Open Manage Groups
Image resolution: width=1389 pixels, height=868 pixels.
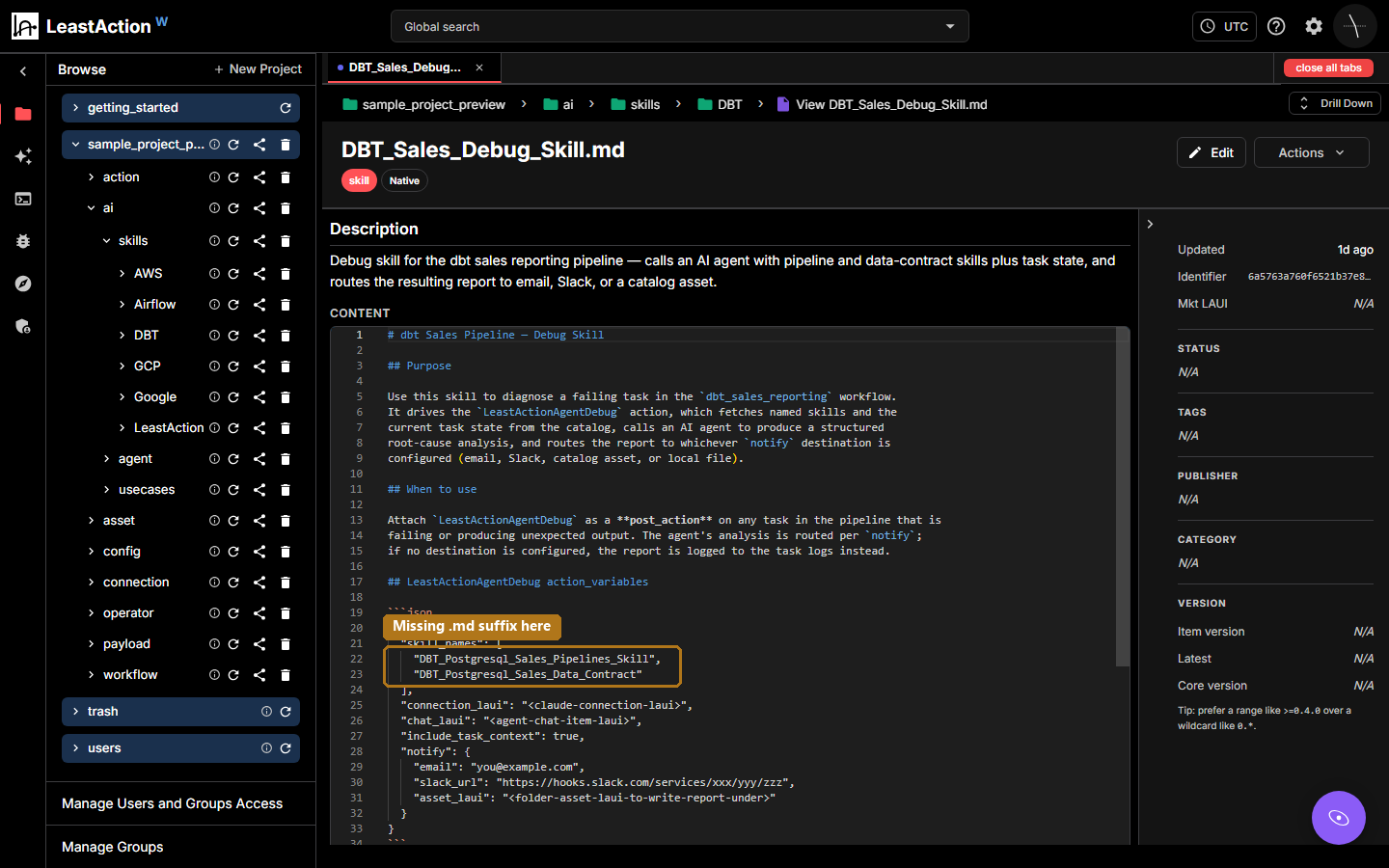pyautogui.click(x=113, y=847)
